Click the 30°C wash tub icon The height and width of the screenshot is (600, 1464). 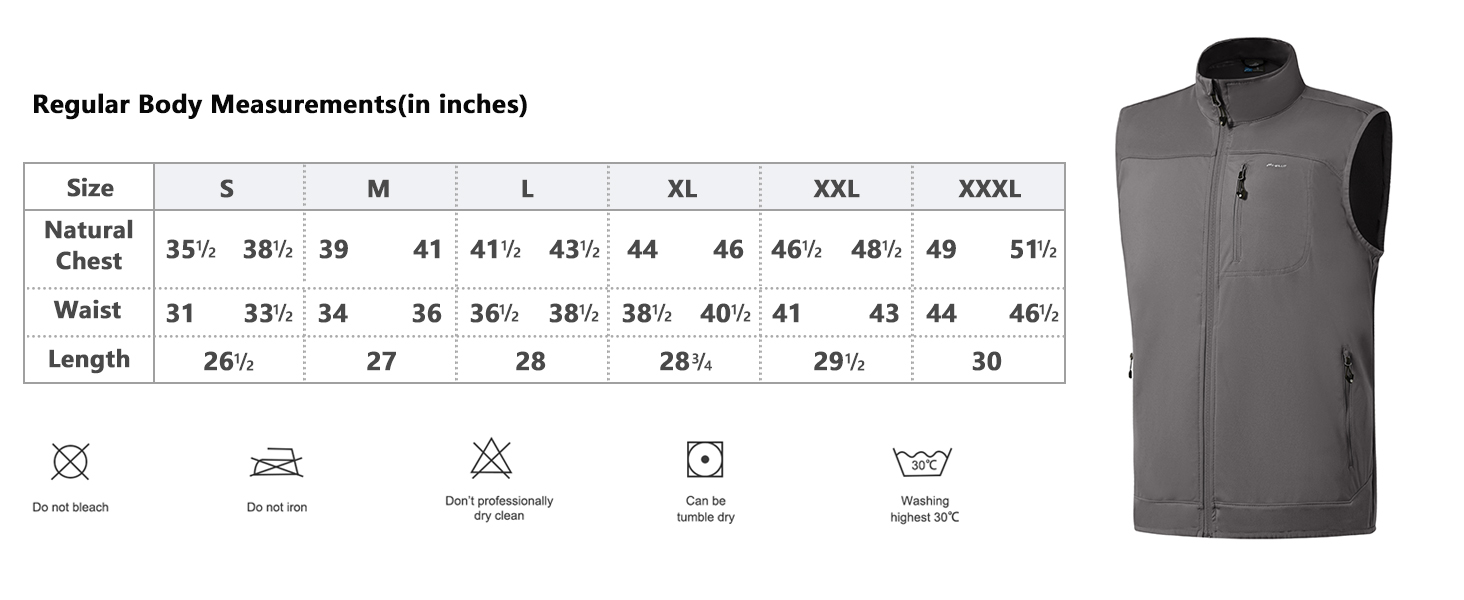pos(921,463)
